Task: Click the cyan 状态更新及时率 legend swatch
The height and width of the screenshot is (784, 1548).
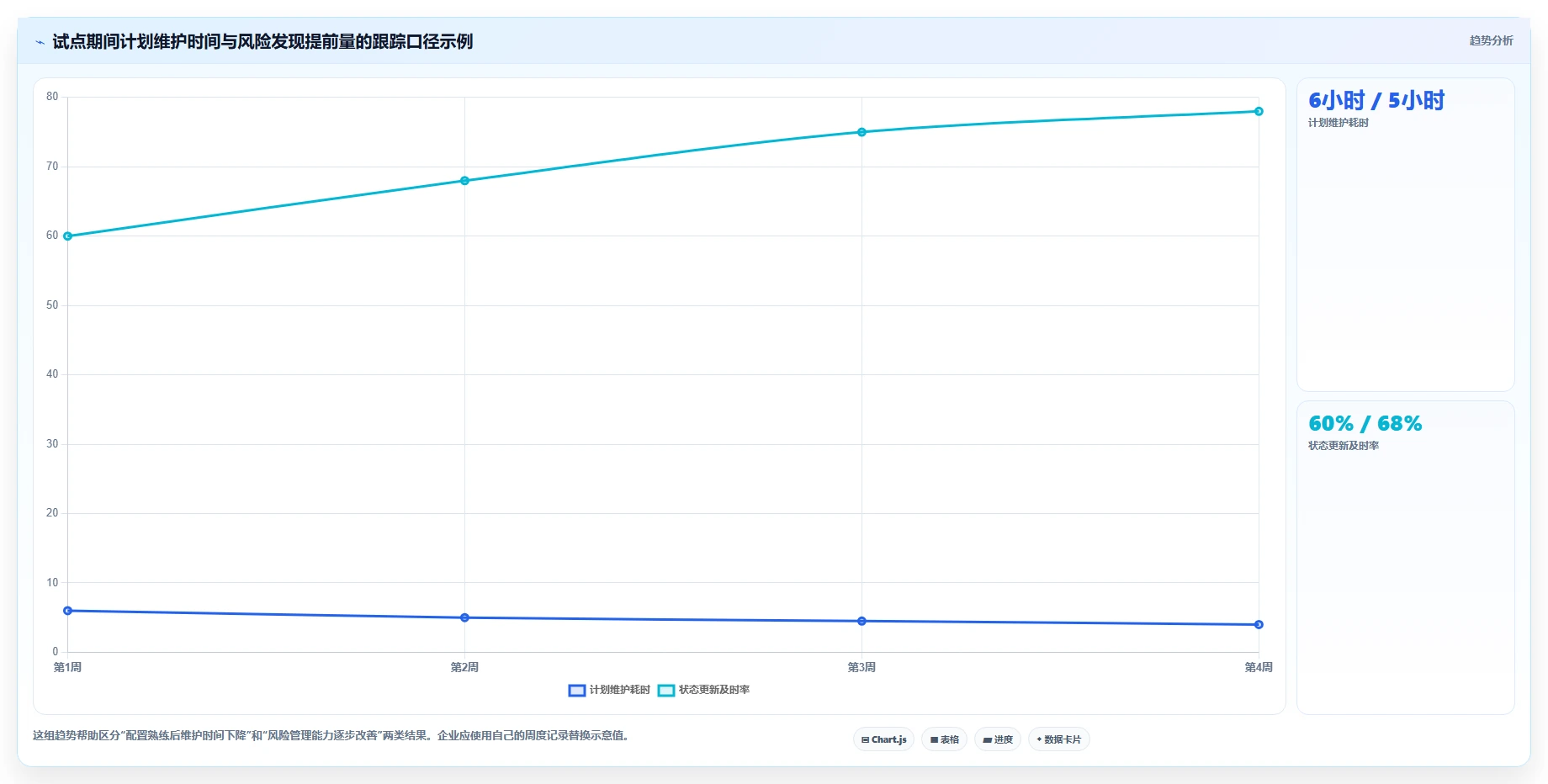Action: point(666,690)
